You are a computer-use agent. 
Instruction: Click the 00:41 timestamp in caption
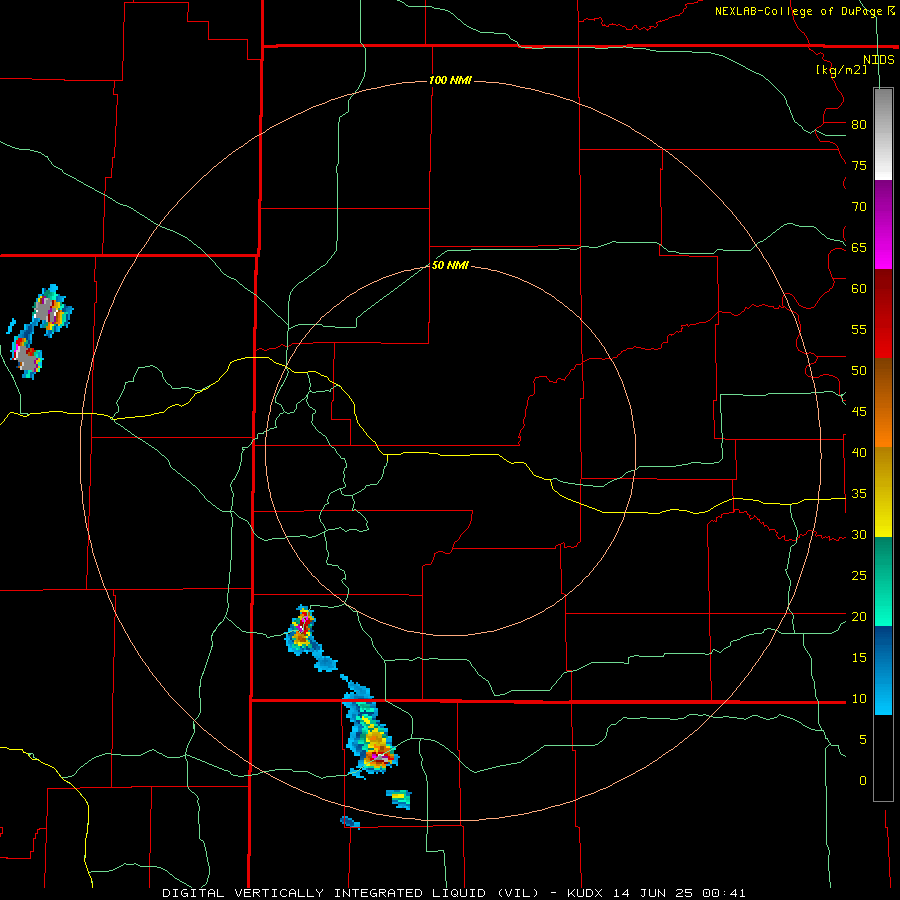[726, 893]
